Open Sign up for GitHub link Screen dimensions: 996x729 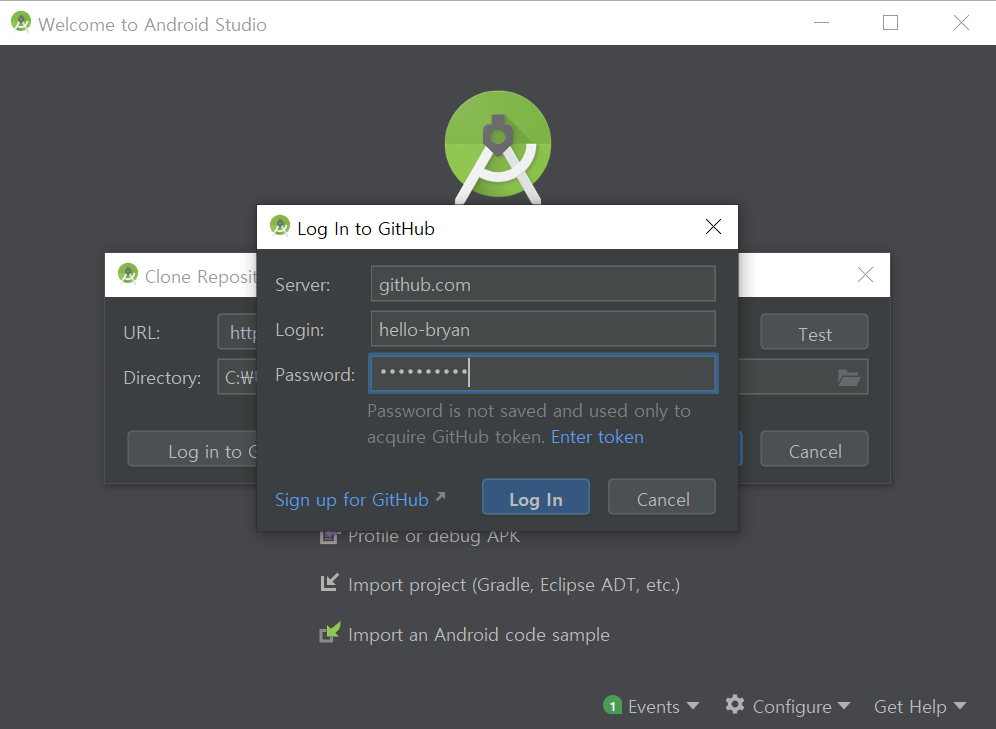[351, 500]
